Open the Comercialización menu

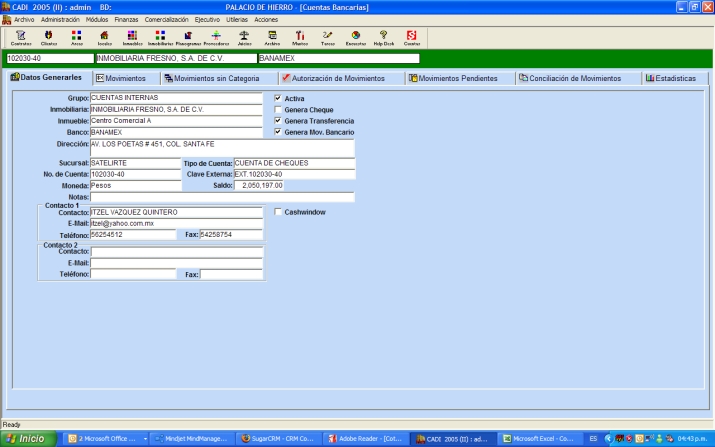pyautogui.click(x=166, y=19)
